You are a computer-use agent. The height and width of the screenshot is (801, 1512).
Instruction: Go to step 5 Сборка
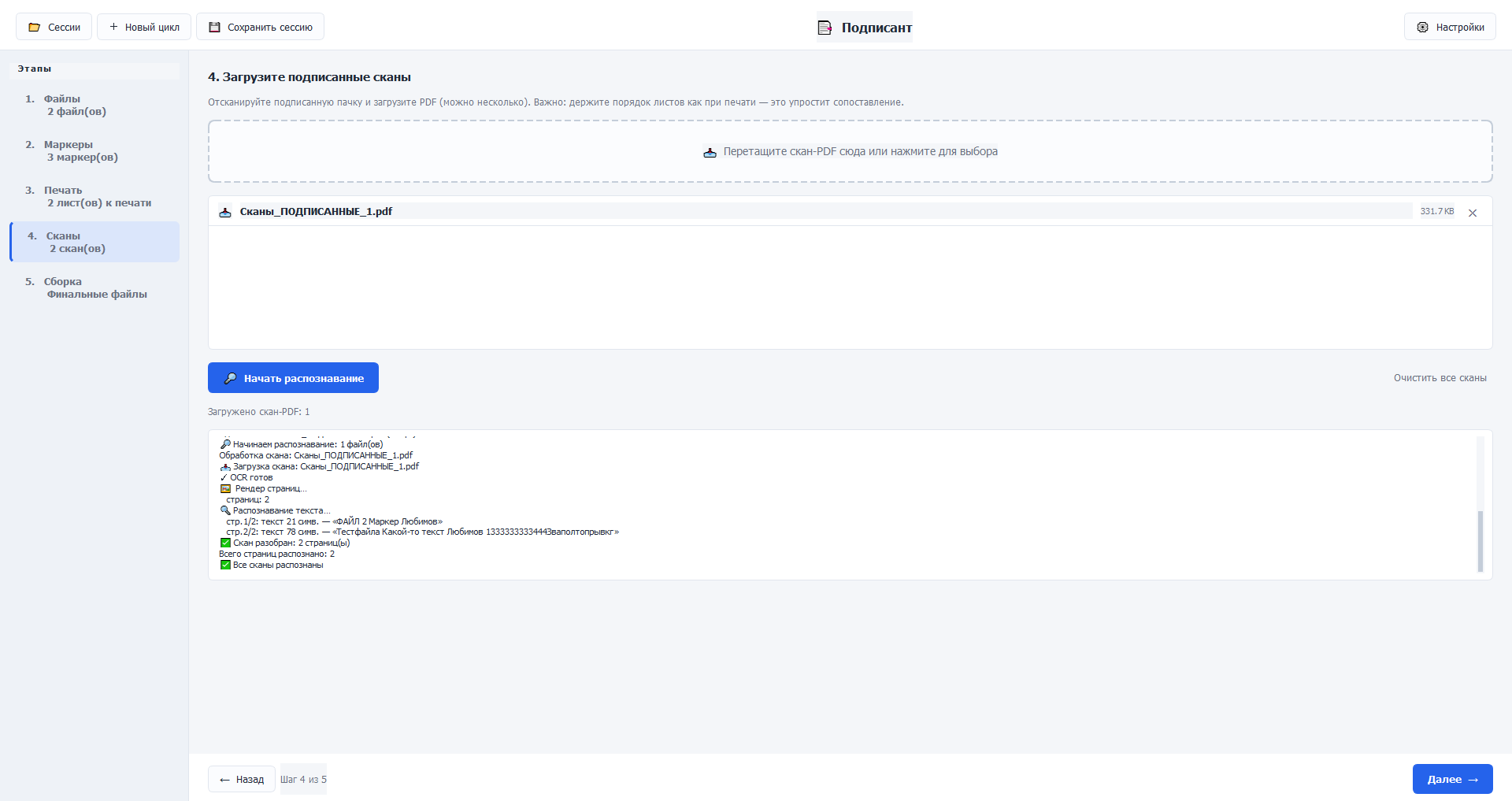pos(94,287)
